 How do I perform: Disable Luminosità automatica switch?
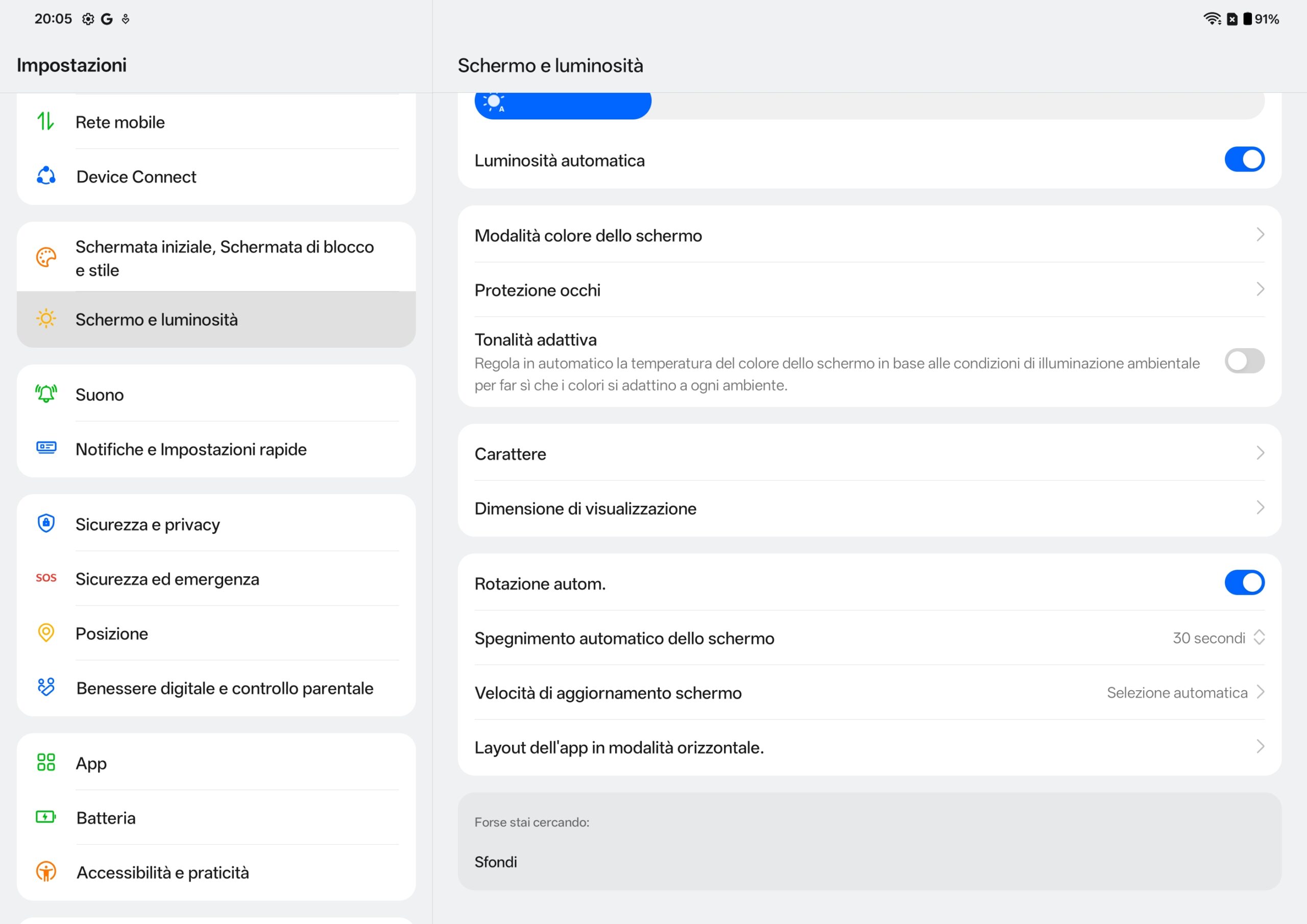[1244, 159]
